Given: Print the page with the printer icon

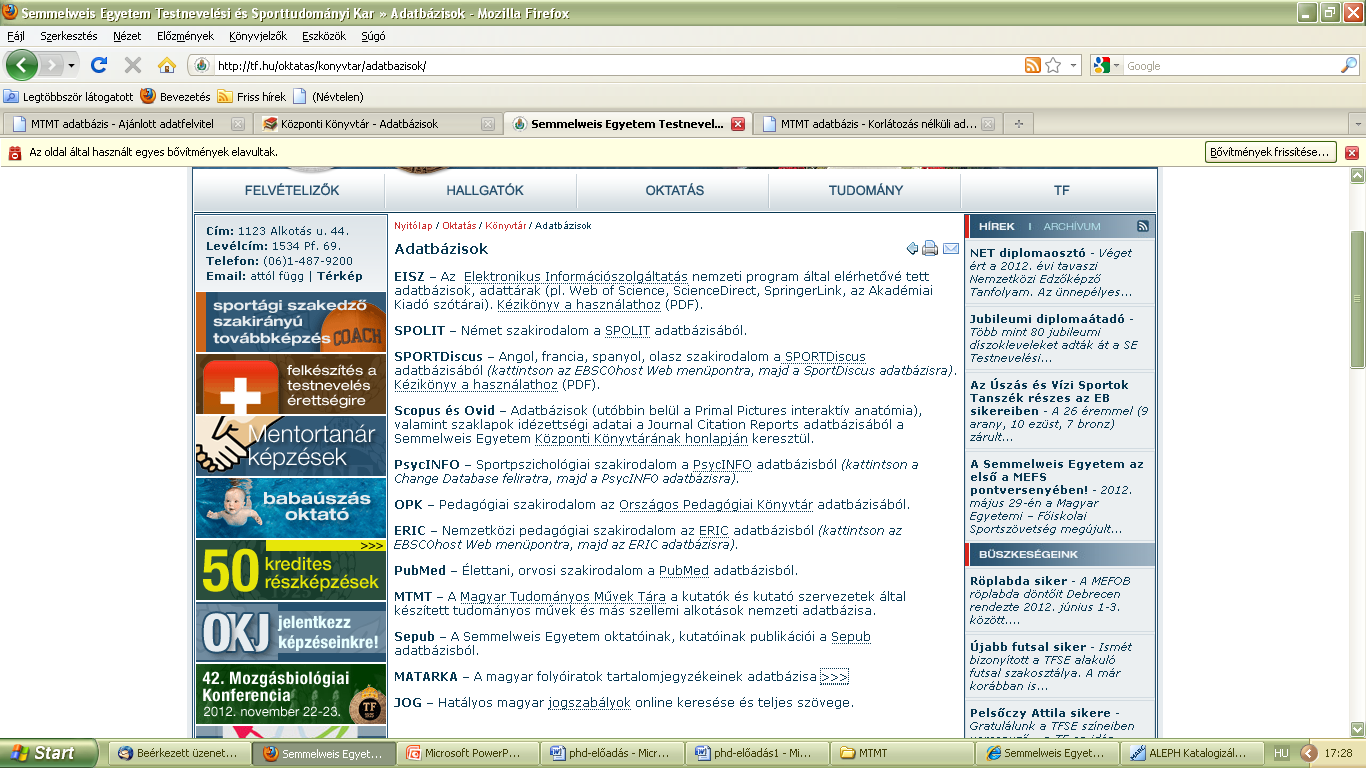Looking at the screenshot, I should (x=930, y=248).
